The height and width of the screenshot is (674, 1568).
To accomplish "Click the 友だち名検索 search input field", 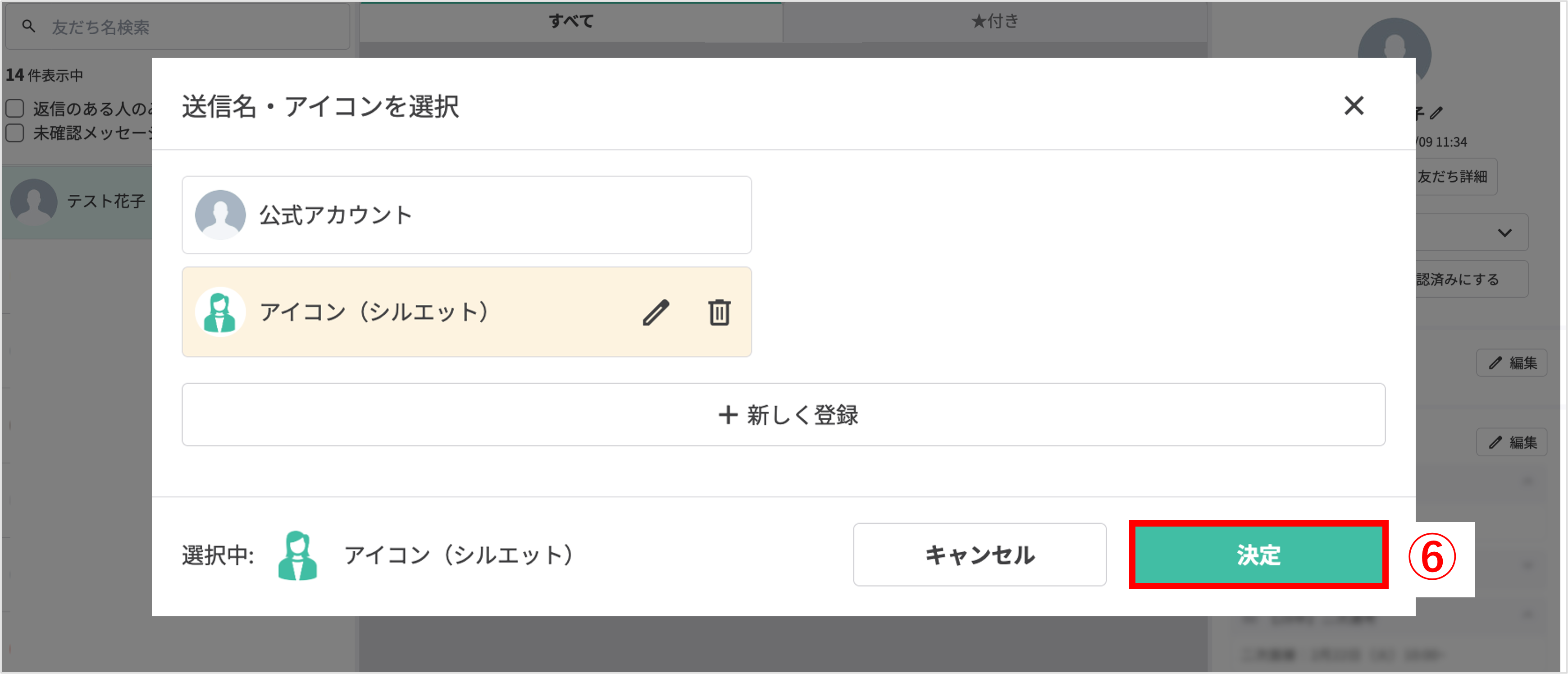I will pyautogui.click(x=182, y=26).
